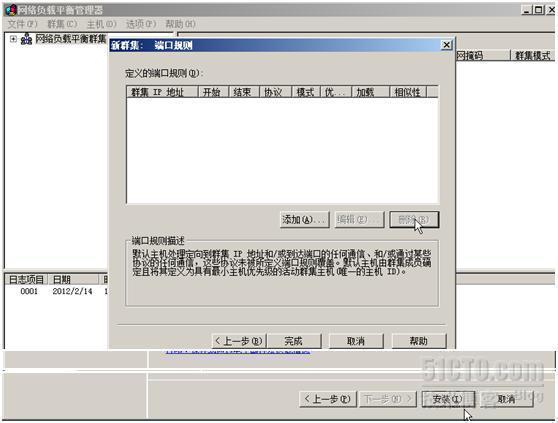558x423 pixels.
Task: Click the Network Load Balancing Manager title icon
Action: coord(11,10)
